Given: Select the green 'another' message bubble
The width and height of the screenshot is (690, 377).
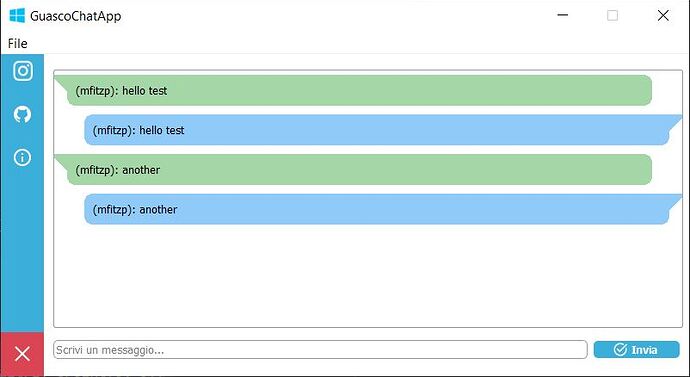Looking at the screenshot, I should 353,170.
